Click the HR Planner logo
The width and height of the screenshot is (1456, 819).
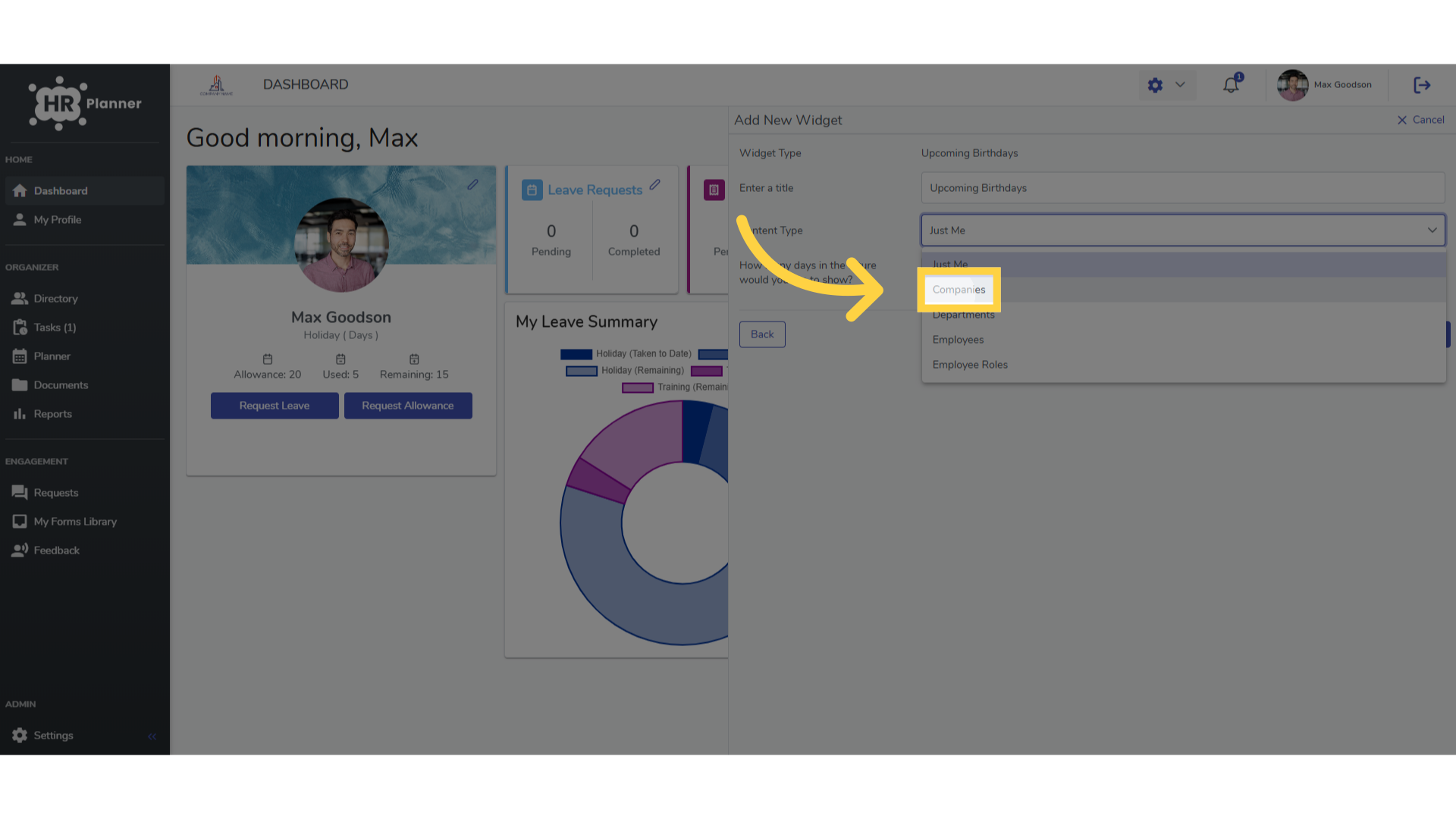point(85,103)
